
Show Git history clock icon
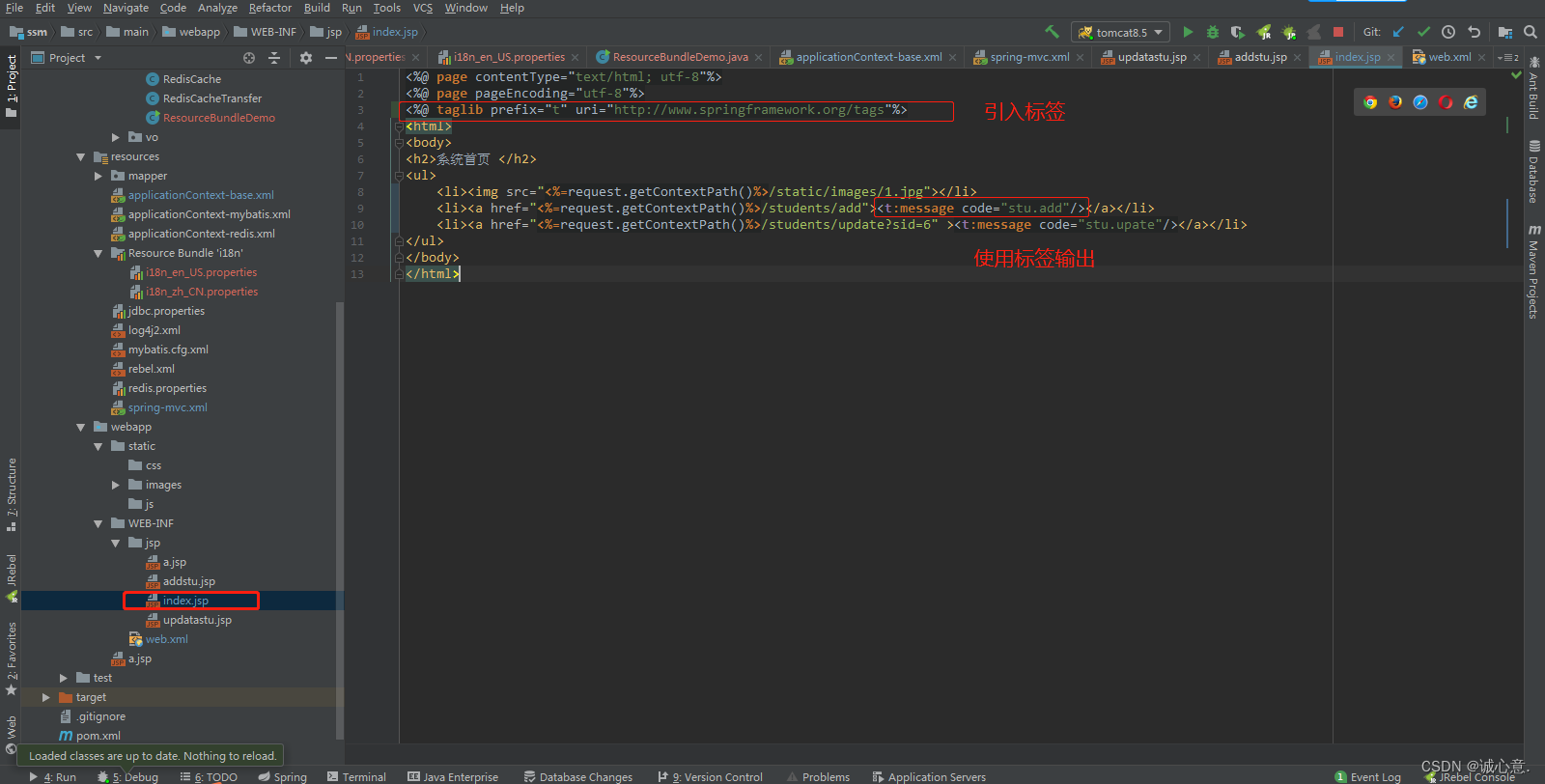point(1448,32)
